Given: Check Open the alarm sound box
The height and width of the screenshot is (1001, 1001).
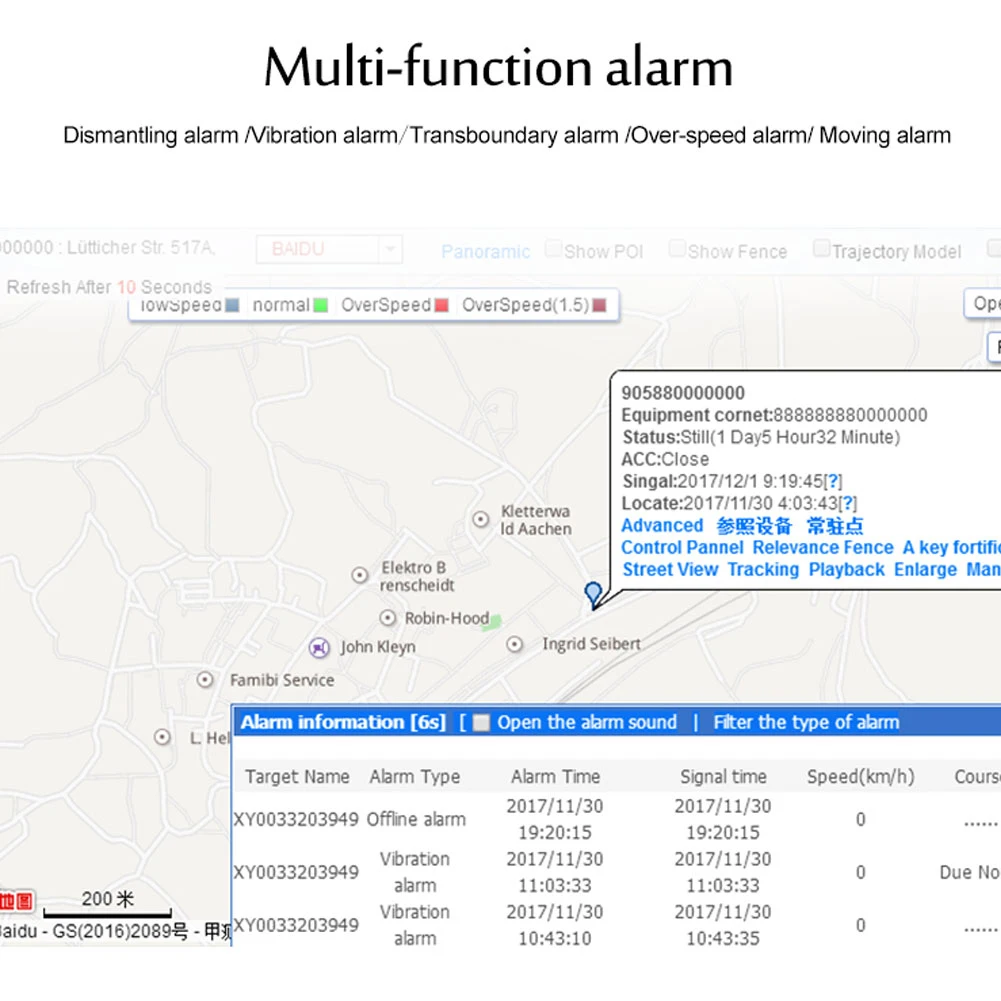Looking at the screenshot, I should [481, 723].
